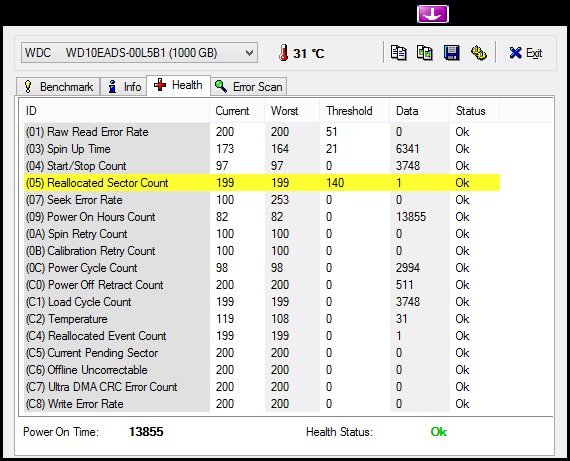Select the Health tab

(178, 85)
